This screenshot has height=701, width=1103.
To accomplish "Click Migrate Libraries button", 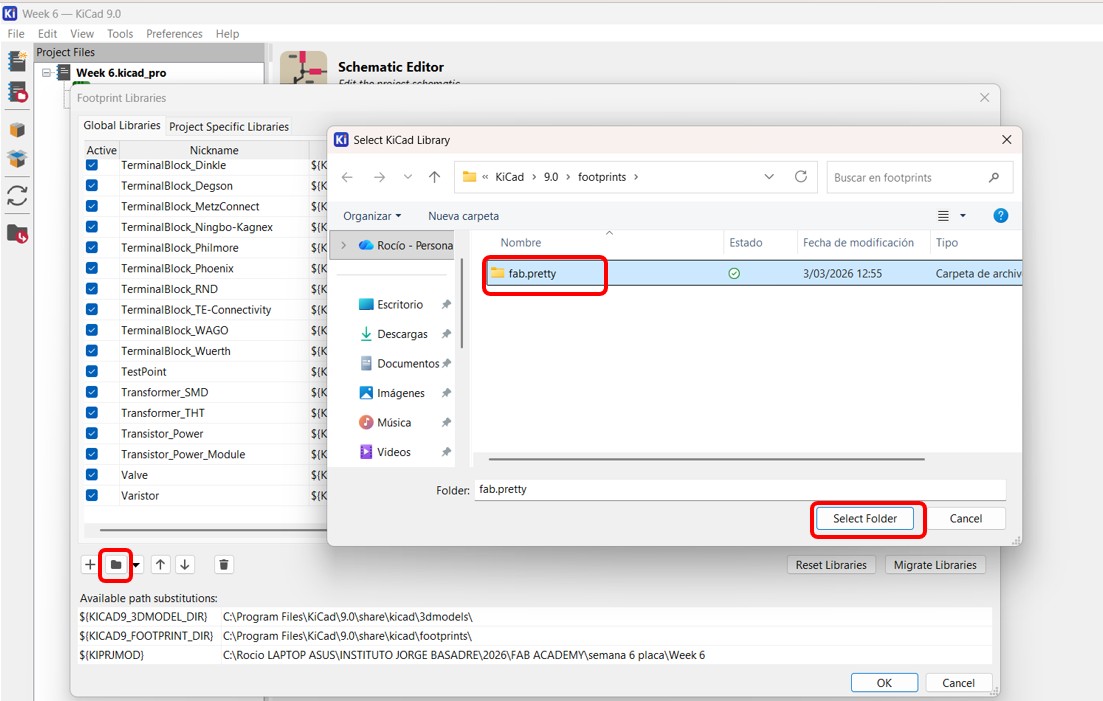I will click(935, 565).
